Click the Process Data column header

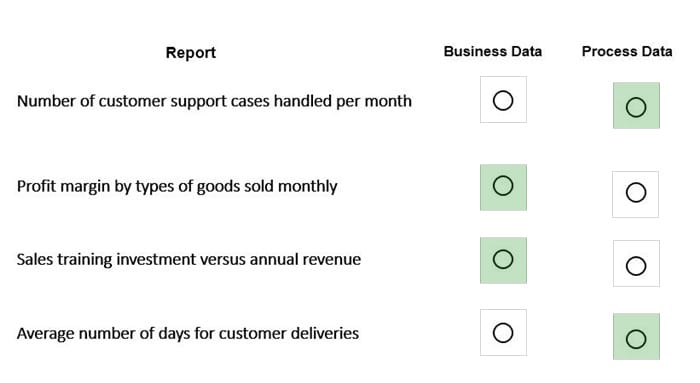pyautogui.click(x=627, y=51)
